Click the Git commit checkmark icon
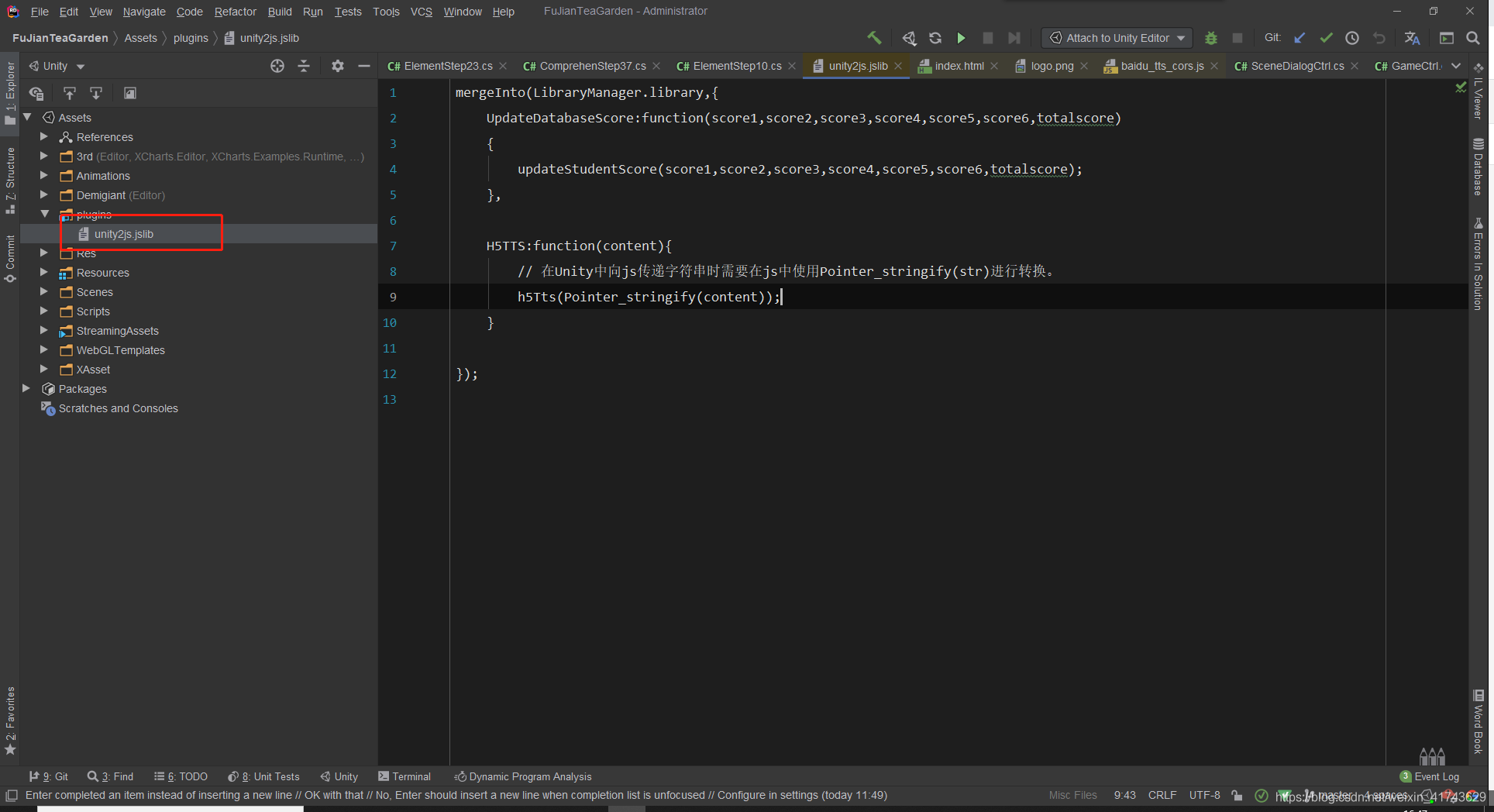The width and height of the screenshot is (1494, 812). click(1327, 38)
